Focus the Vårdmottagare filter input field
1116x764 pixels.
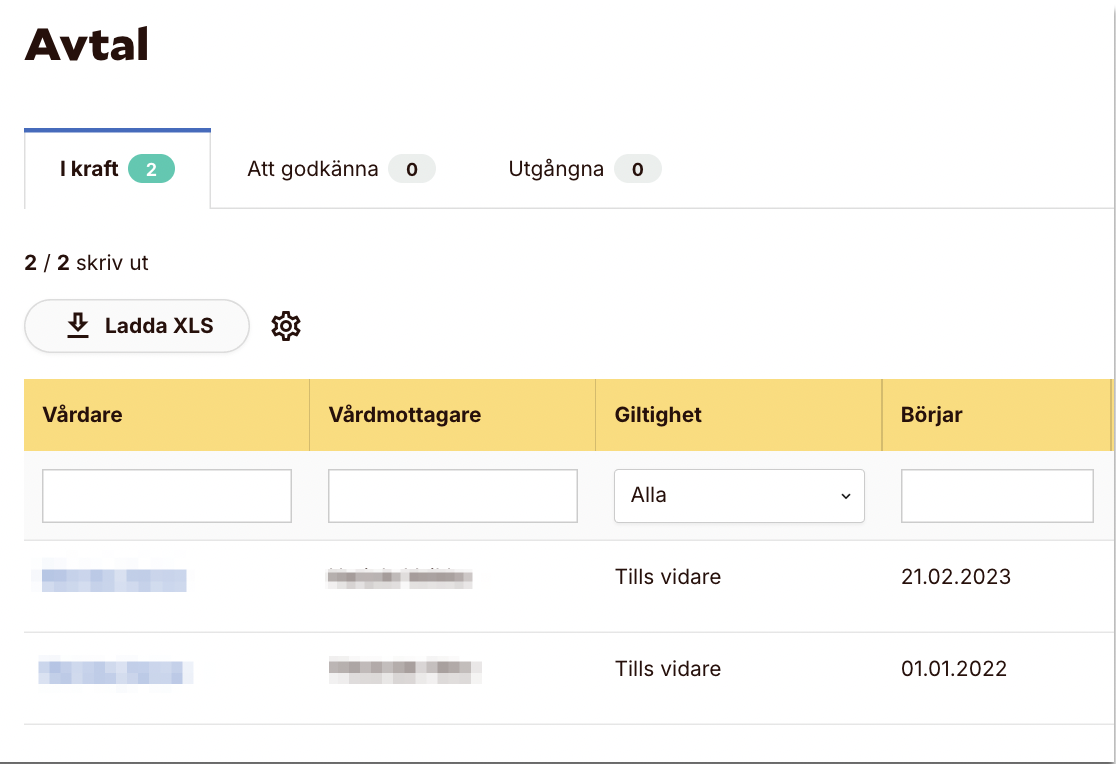pos(453,496)
